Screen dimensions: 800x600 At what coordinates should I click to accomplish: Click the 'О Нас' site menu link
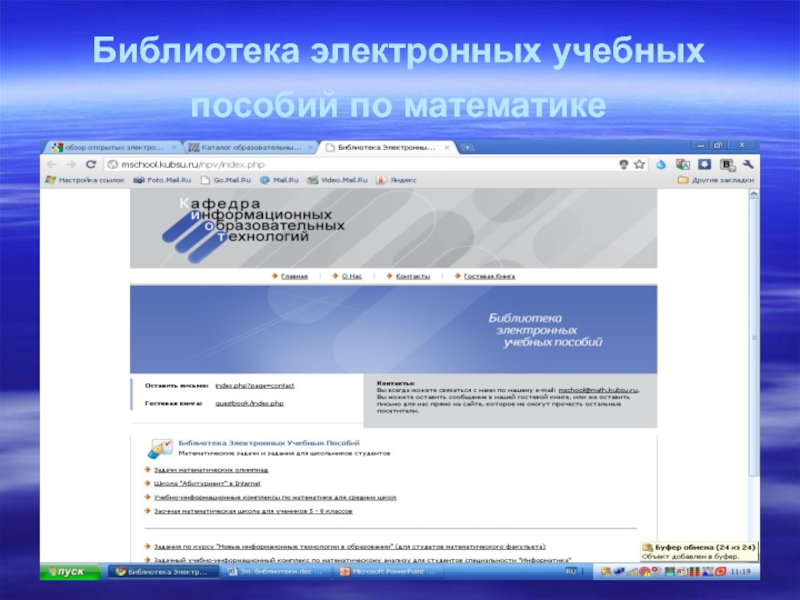coord(352,276)
